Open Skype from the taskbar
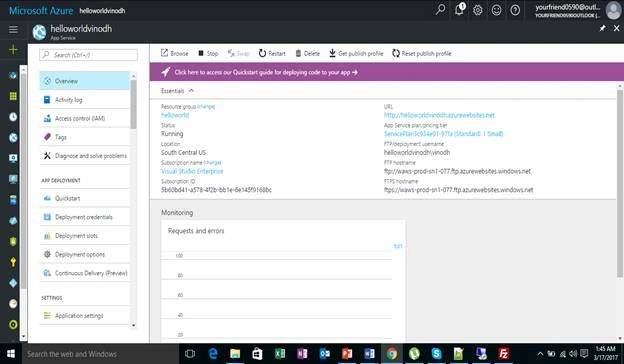624x364 pixels. tap(437, 354)
